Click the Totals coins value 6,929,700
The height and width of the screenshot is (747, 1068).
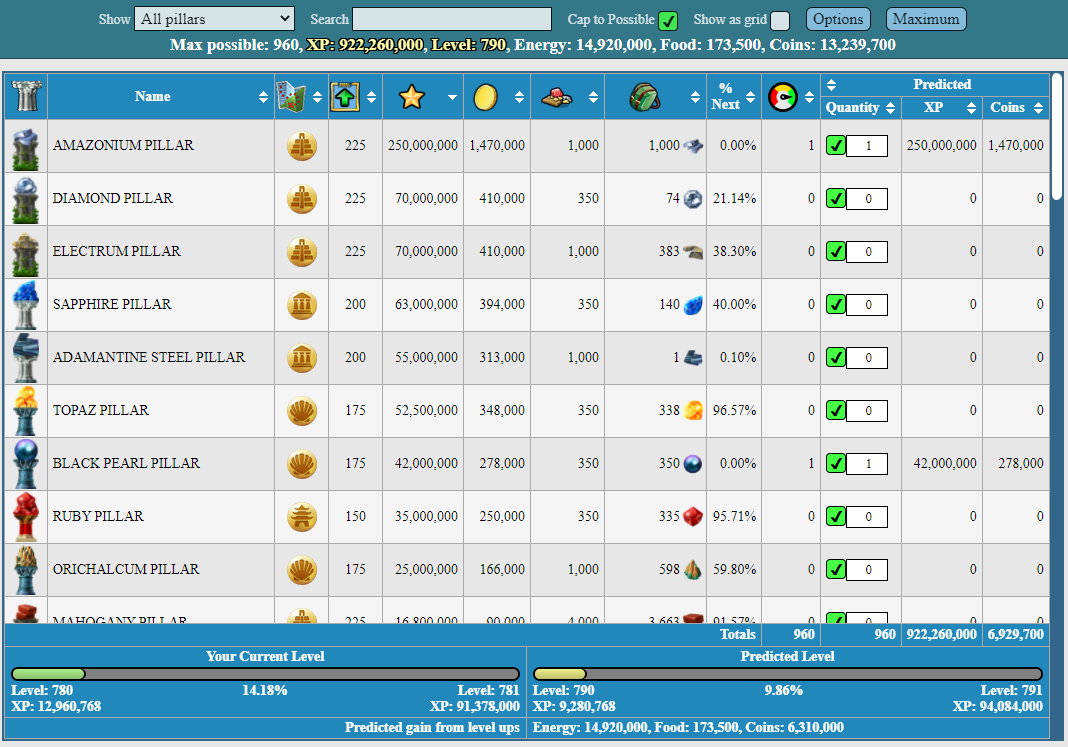point(1016,635)
